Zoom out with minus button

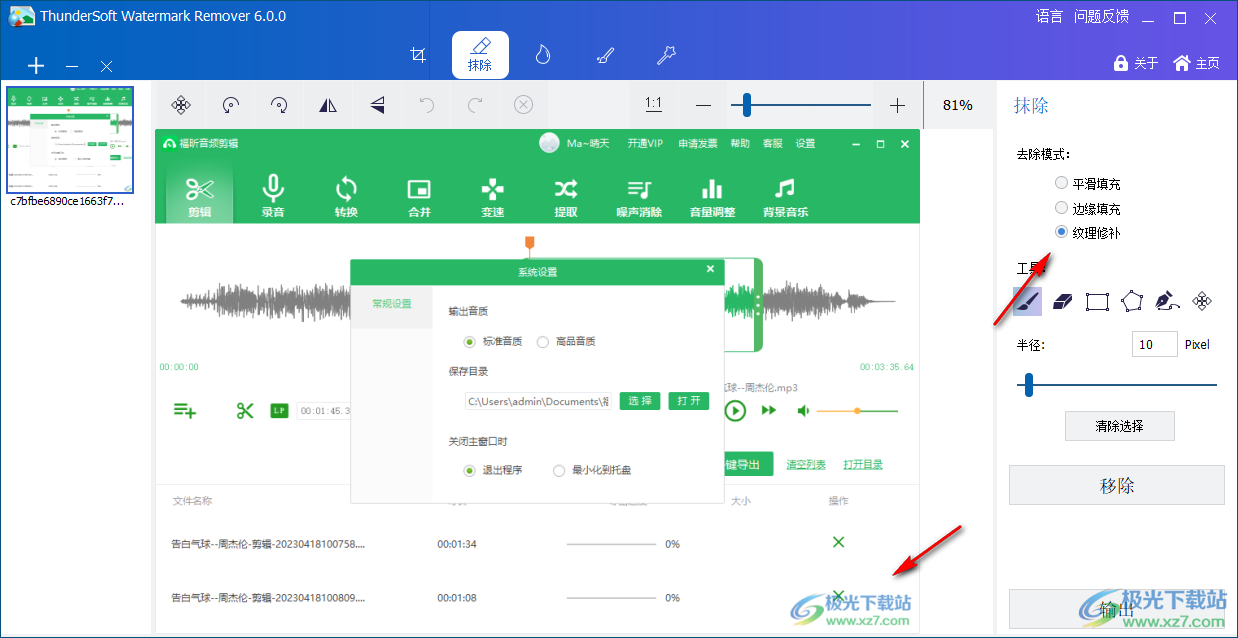point(703,105)
